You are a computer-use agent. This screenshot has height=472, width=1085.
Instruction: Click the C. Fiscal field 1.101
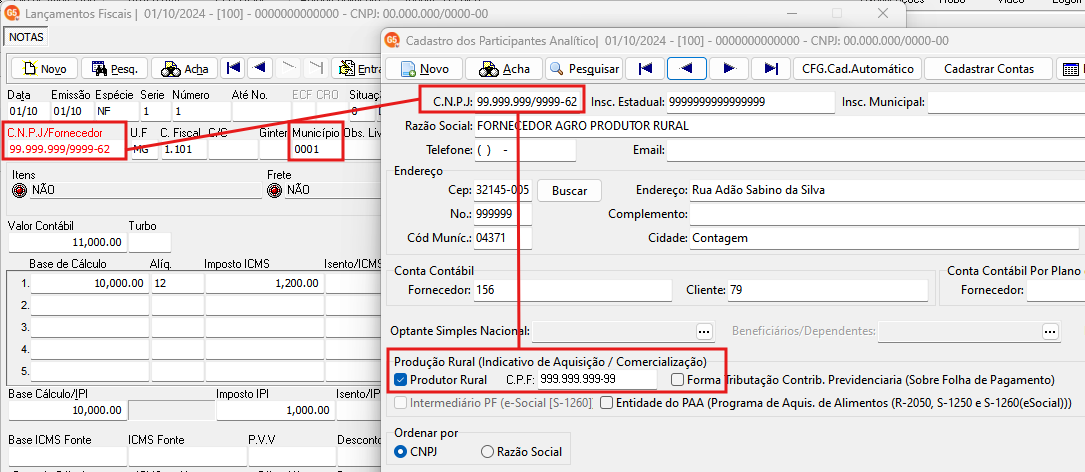183,149
